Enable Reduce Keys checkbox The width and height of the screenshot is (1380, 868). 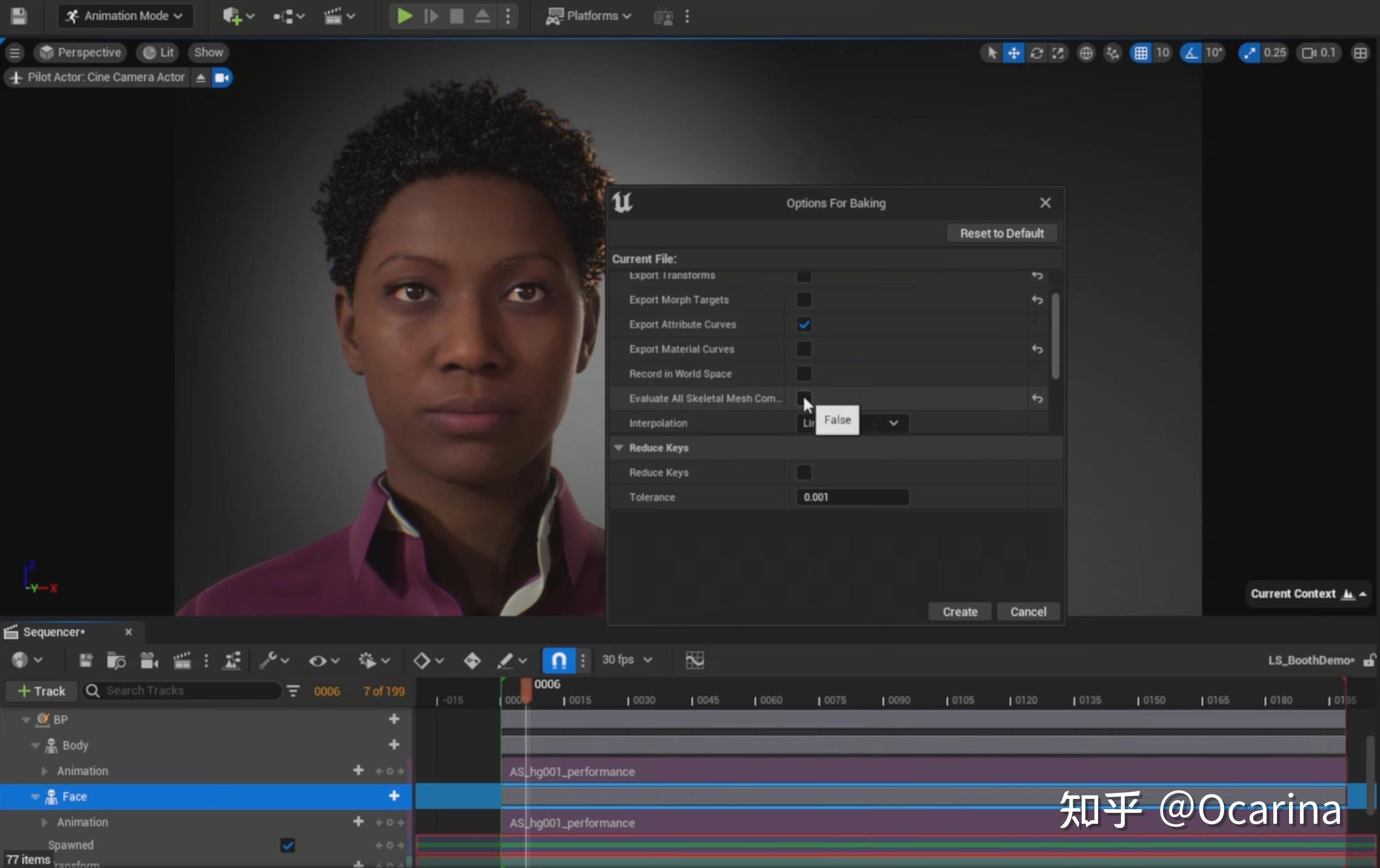point(803,472)
